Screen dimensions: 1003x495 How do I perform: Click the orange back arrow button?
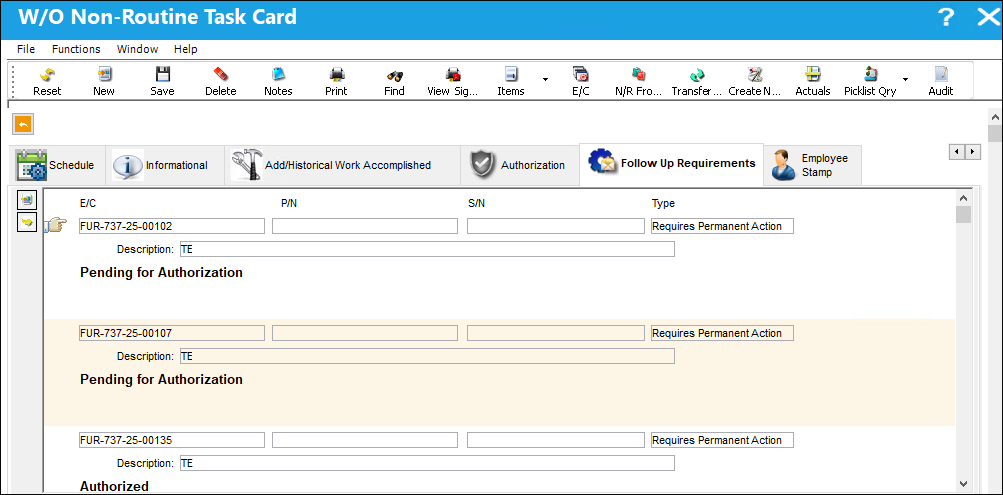(23, 125)
